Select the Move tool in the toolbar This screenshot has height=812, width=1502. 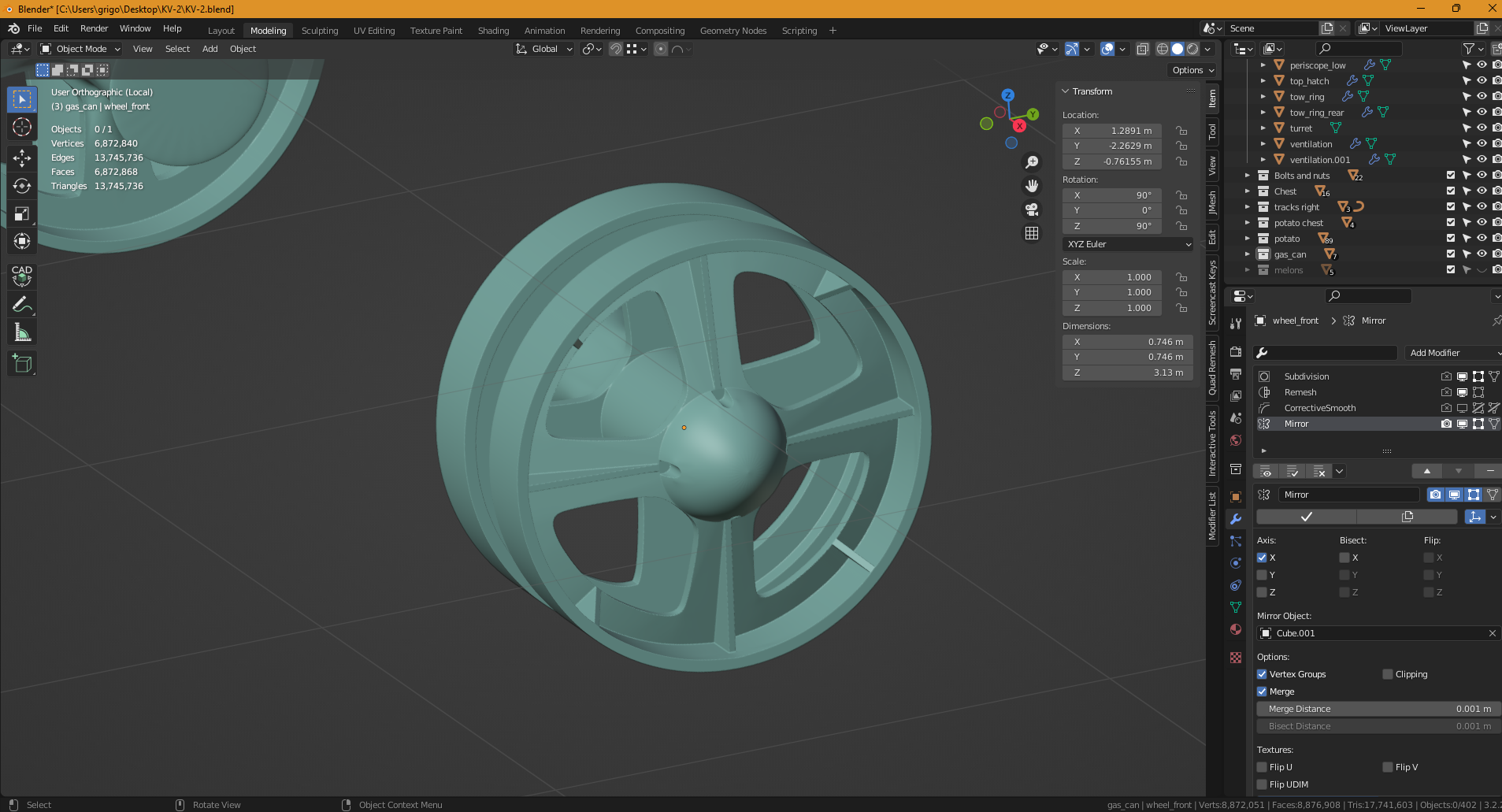pos(22,158)
